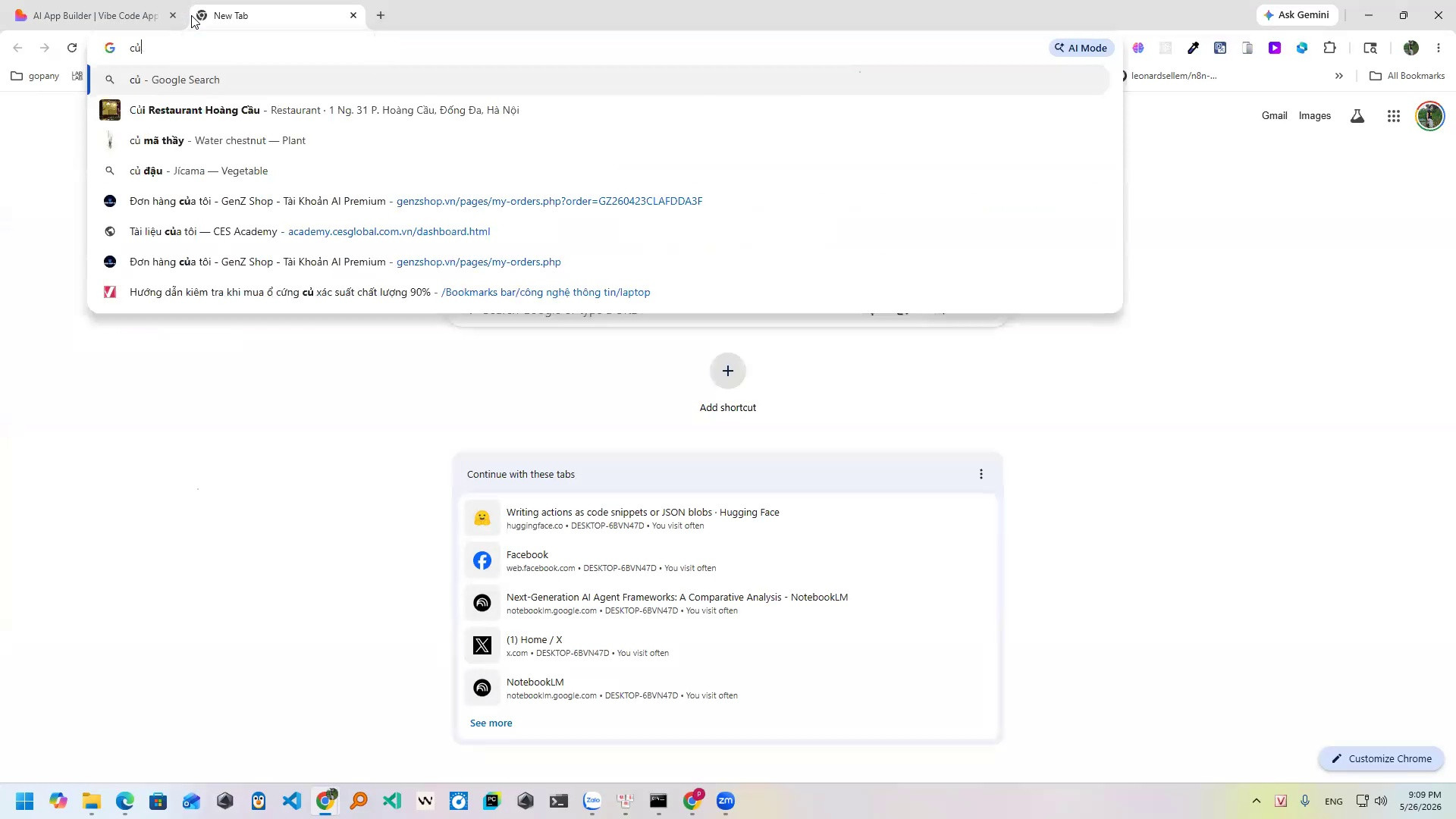Open Windows Start menu
The image size is (1456, 819).
[25, 801]
